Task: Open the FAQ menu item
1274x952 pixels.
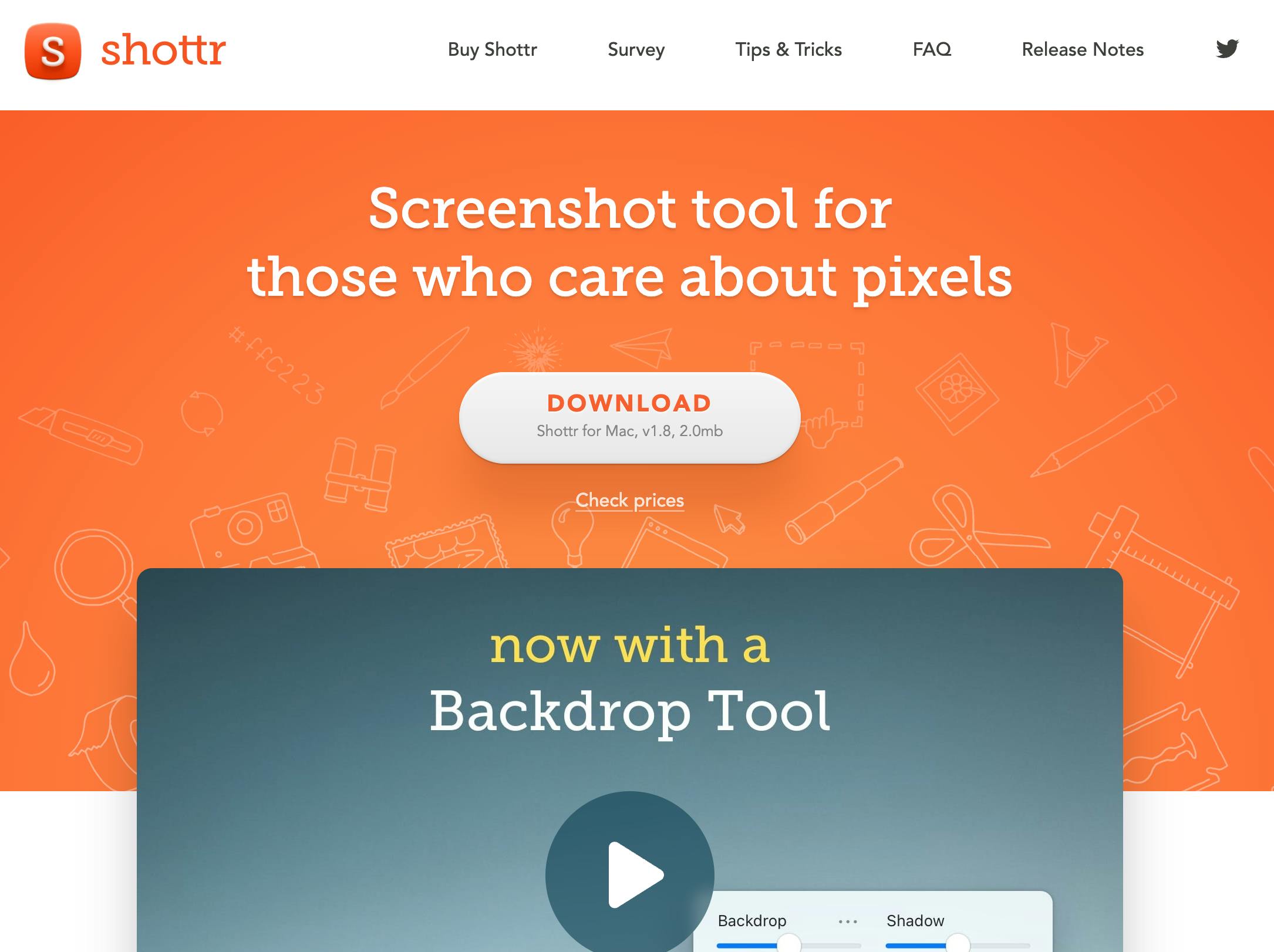Action: (931, 49)
